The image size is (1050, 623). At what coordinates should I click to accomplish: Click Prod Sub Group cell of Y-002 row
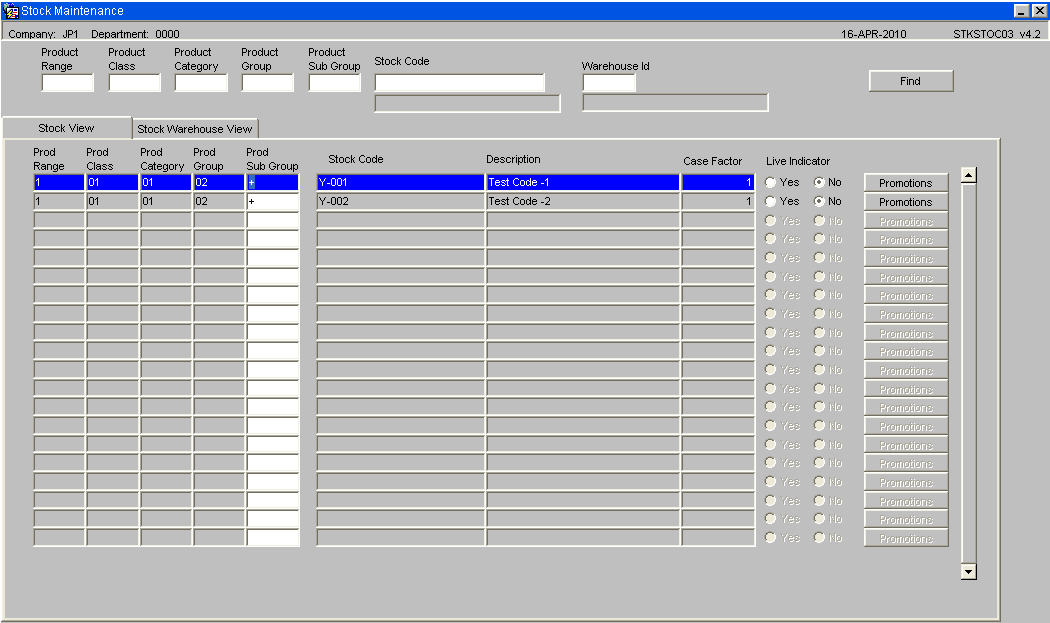point(273,201)
